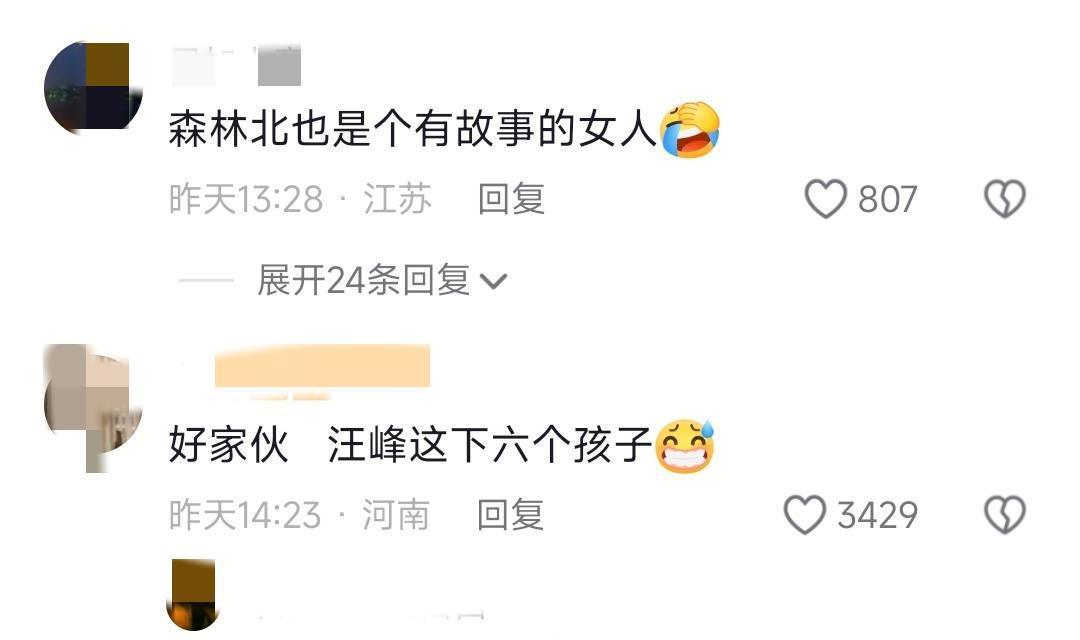The width and height of the screenshot is (1080, 640).
Task: Reply to the 河南 commenter via 回复
Action: click(x=510, y=515)
